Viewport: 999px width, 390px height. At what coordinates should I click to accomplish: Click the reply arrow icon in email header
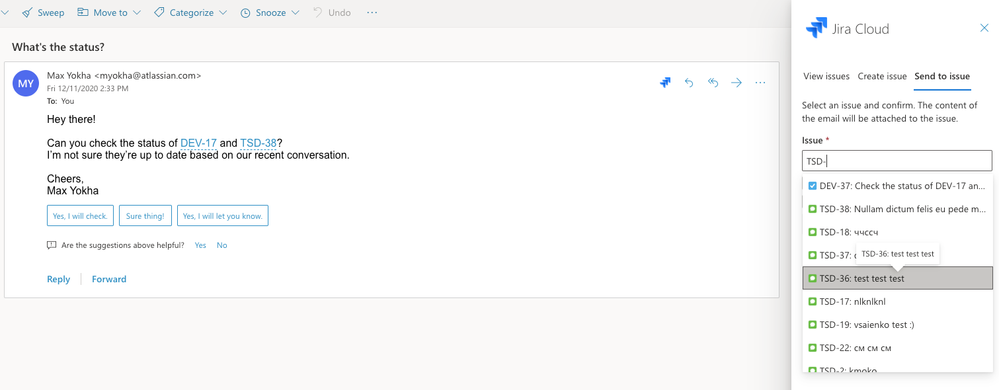pyautogui.click(x=689, y=82)
